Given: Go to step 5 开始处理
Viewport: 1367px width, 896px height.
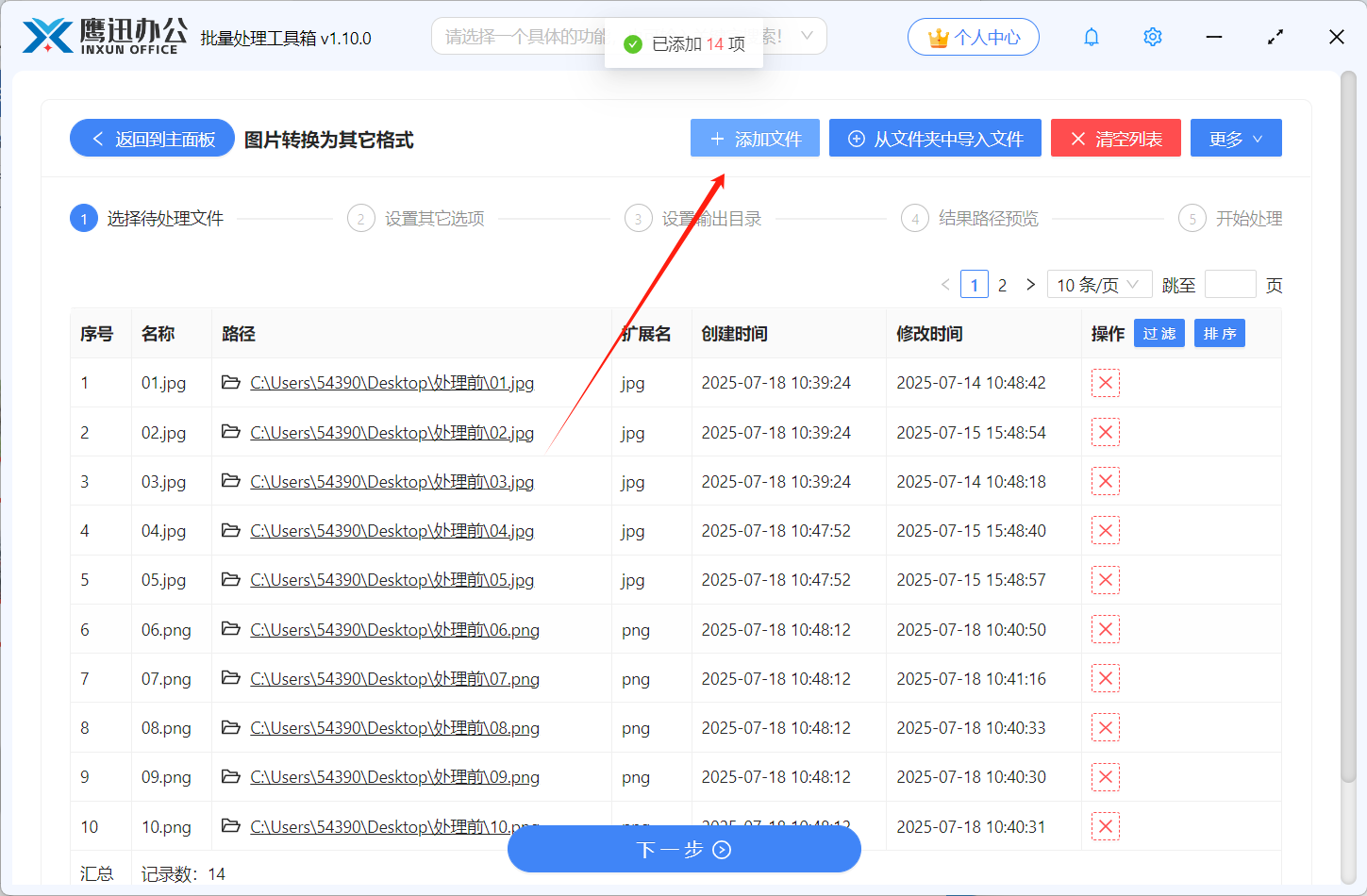Looking at the screenshot, I should 1230,219.
